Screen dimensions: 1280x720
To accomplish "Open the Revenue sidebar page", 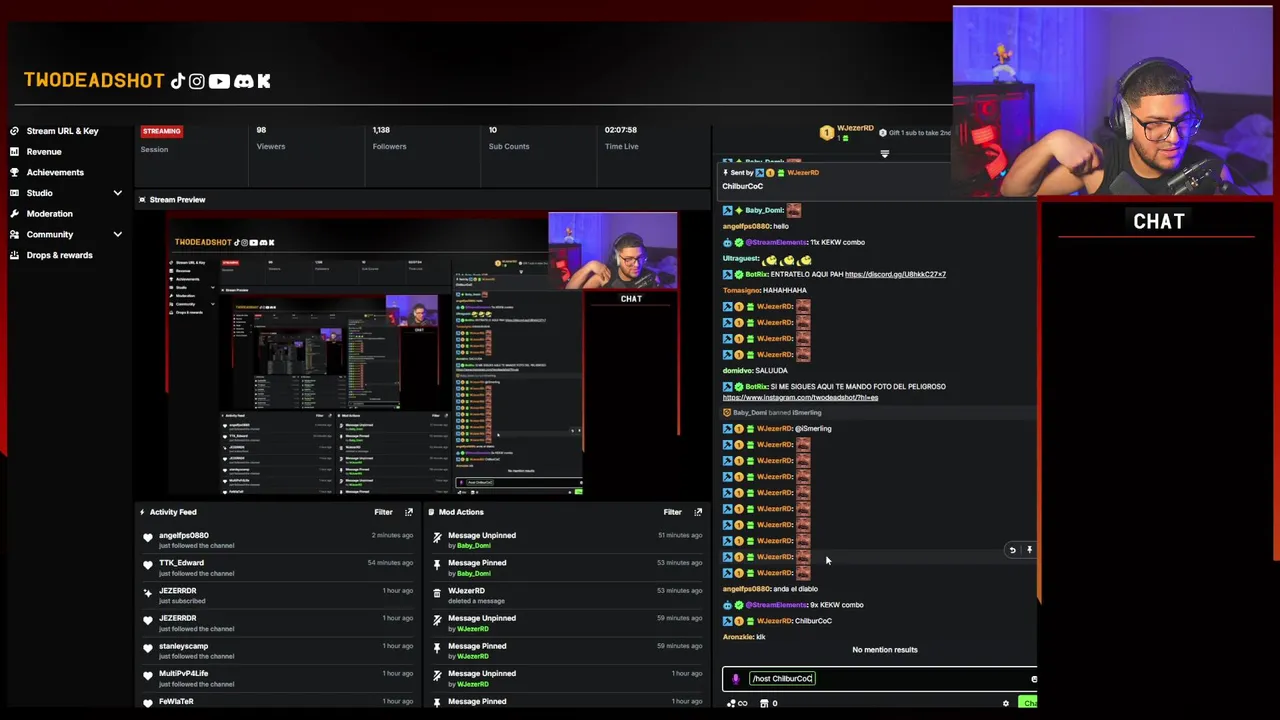I will pyautogui.click(x=44, y=152).
